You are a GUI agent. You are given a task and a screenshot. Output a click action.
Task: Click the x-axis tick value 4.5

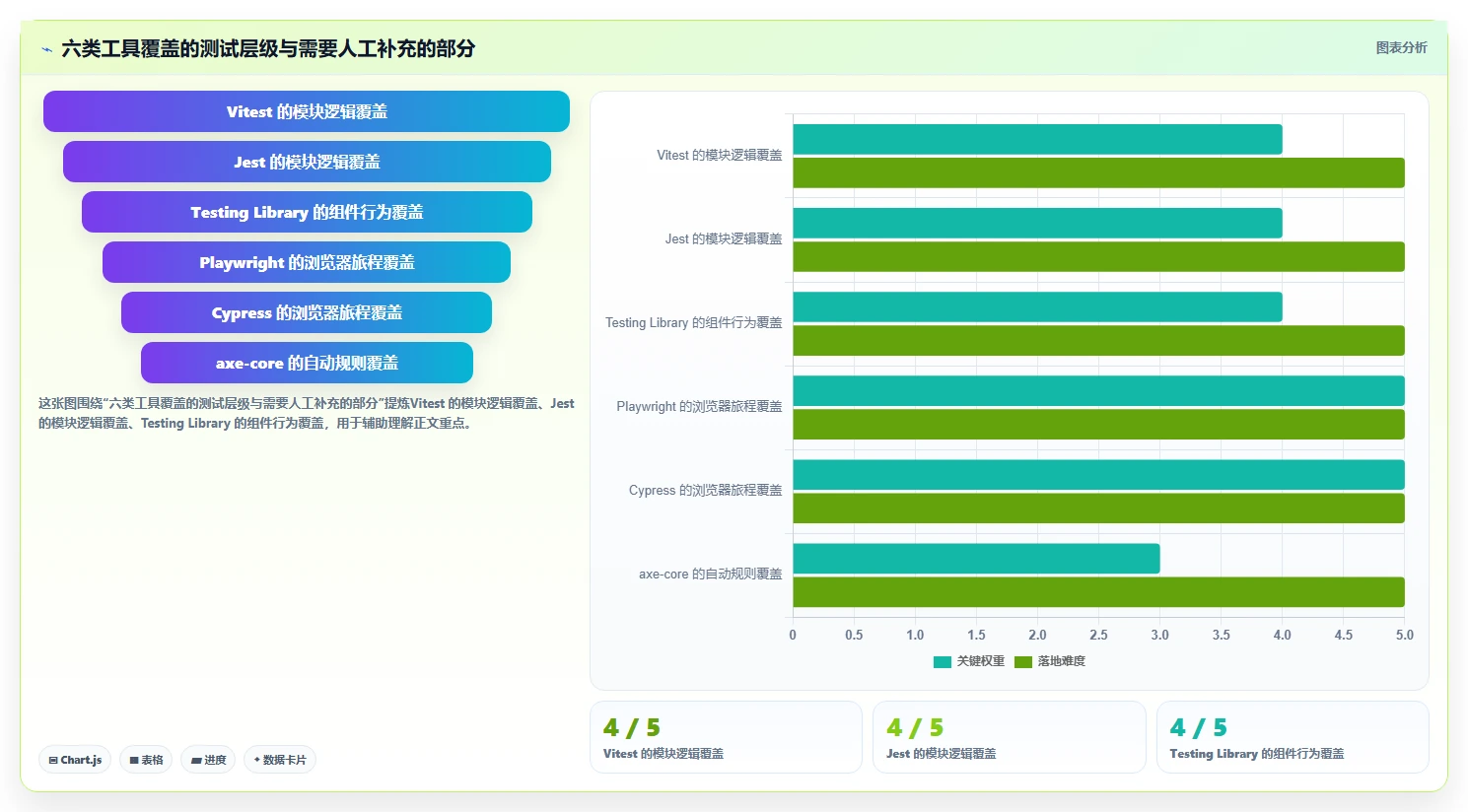coord(1343,635)
